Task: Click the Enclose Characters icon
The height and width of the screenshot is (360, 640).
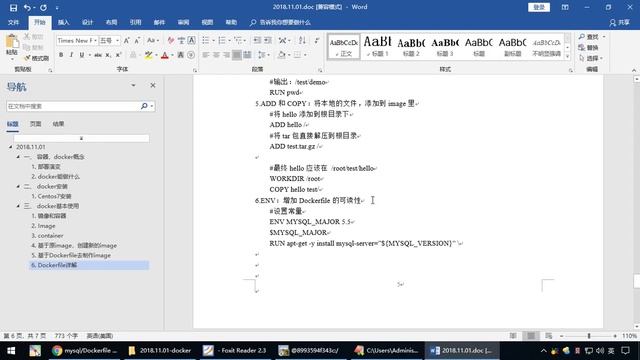Action: pos(191,55)
